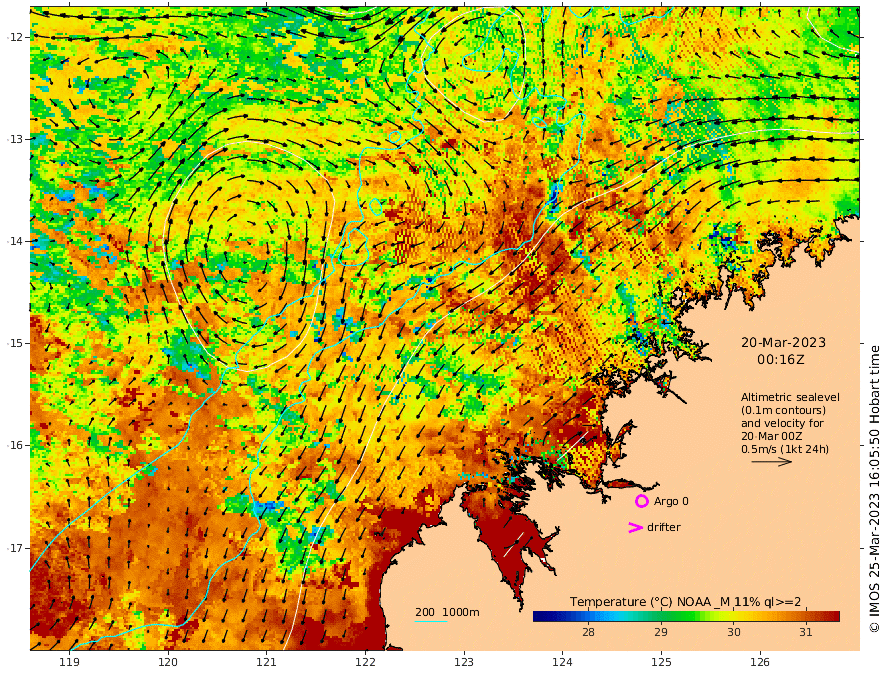Click the 20 Mar 00Z text

click(771, 437)
